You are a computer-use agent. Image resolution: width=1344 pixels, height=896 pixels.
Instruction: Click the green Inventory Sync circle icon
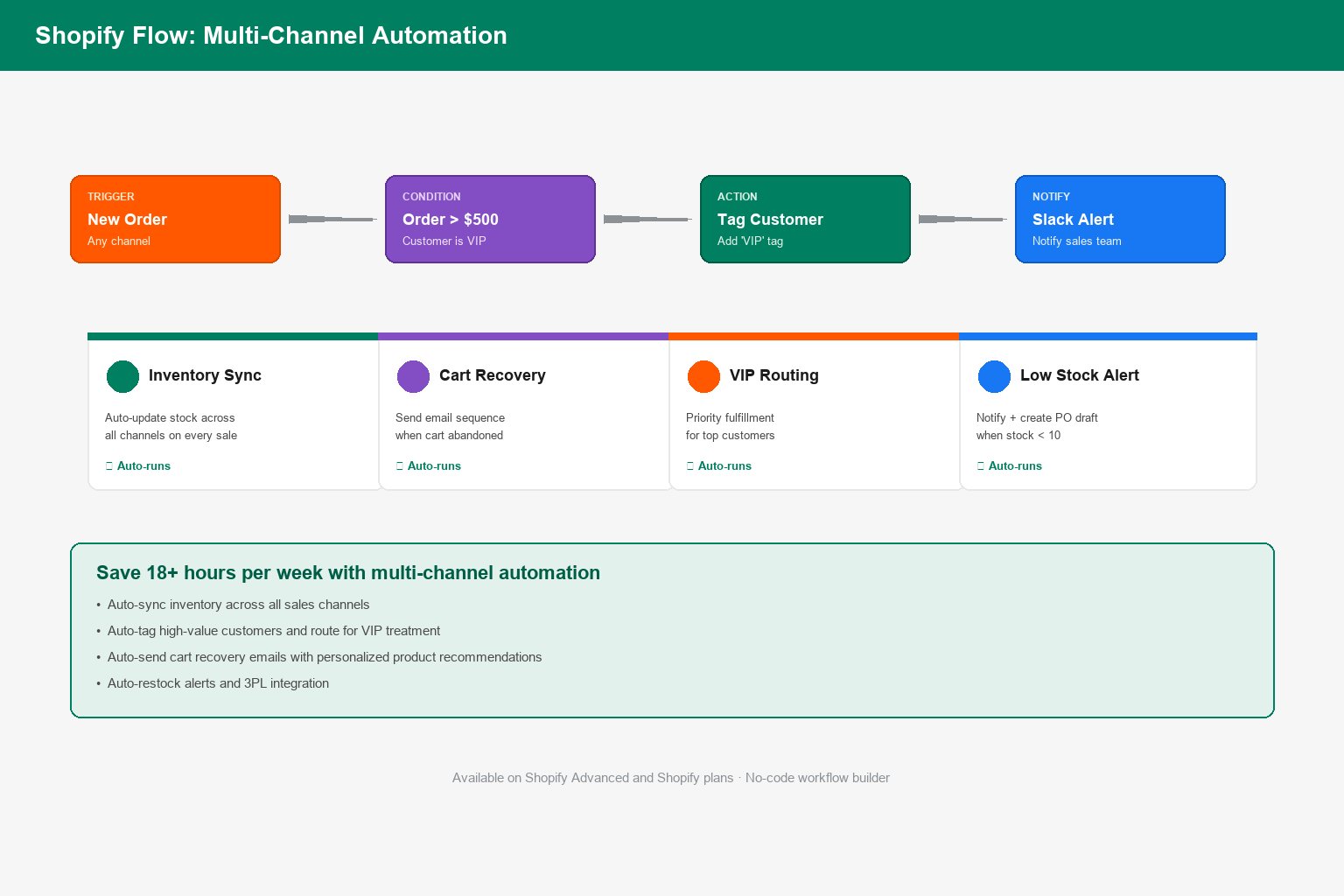pyautogui.click(x=122, y=376)
